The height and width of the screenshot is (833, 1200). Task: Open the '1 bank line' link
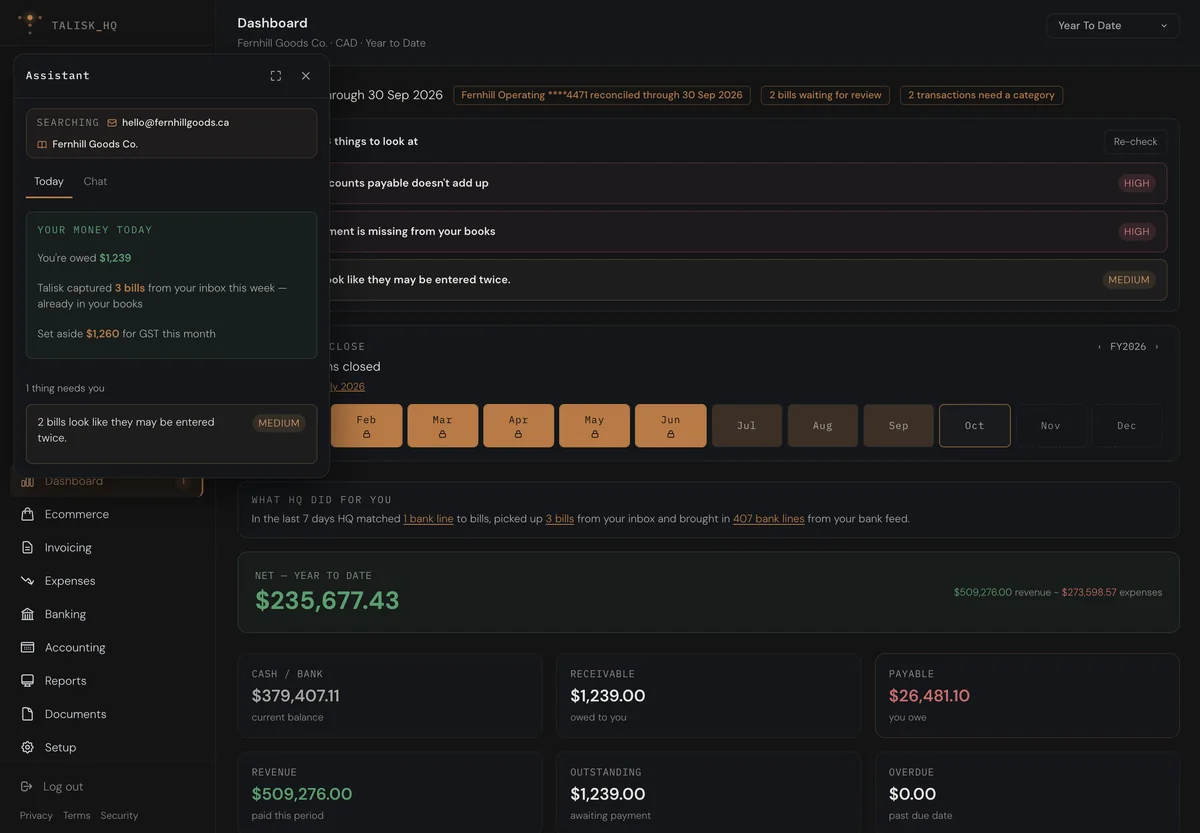428,519
